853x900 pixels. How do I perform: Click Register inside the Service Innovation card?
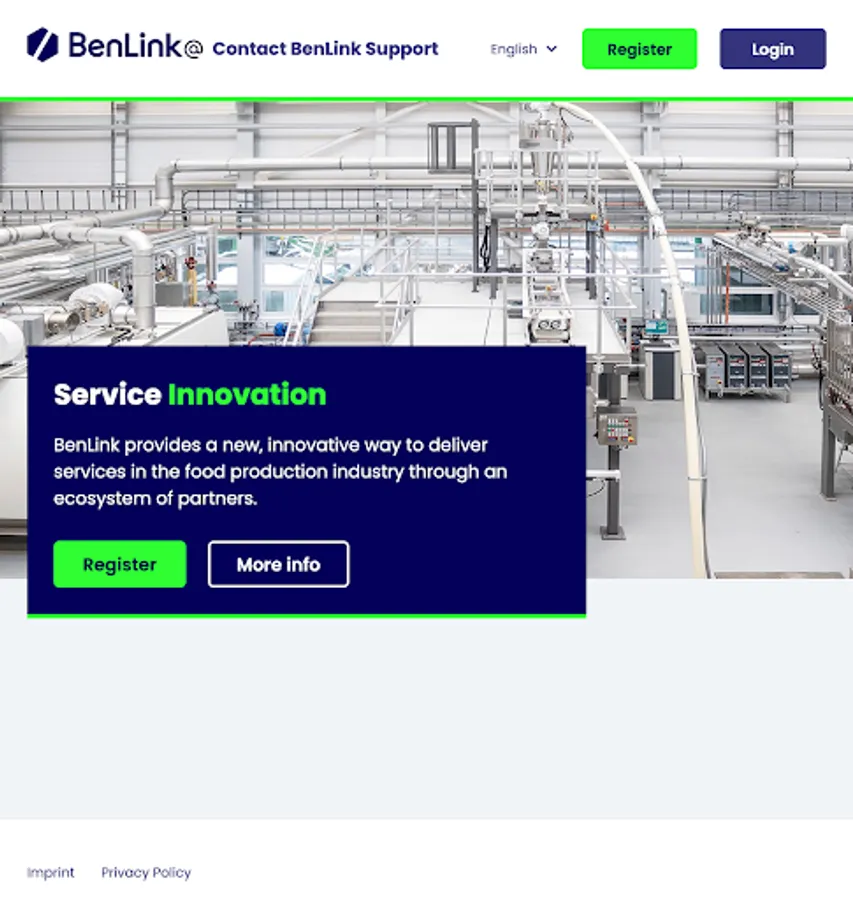[x=120, y=564]
